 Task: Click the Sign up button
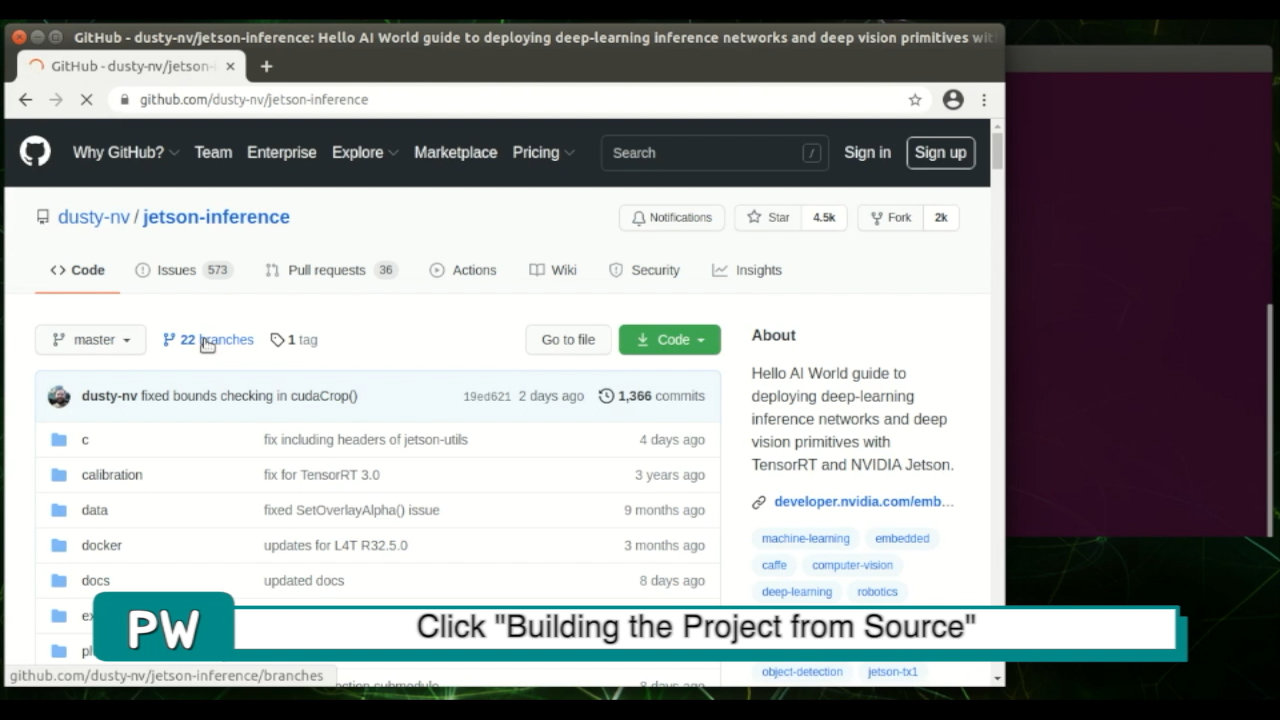940,152
